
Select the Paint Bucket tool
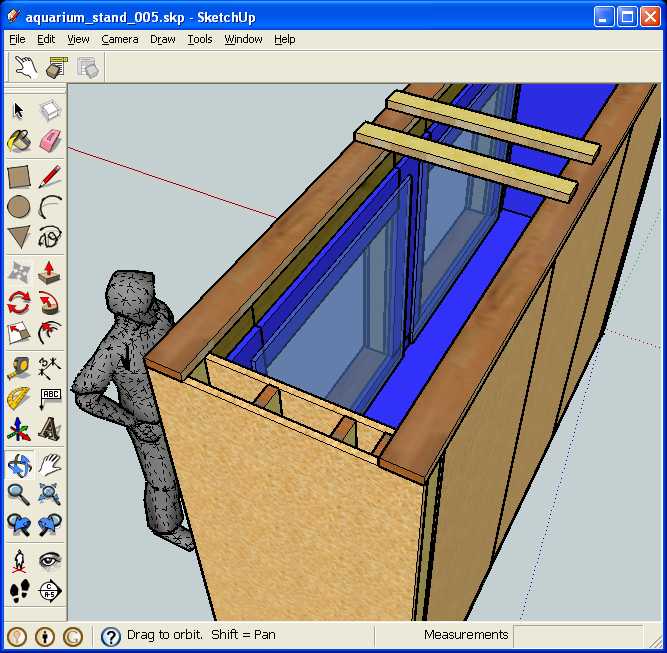pyautogui.click(x=19, y=141)
